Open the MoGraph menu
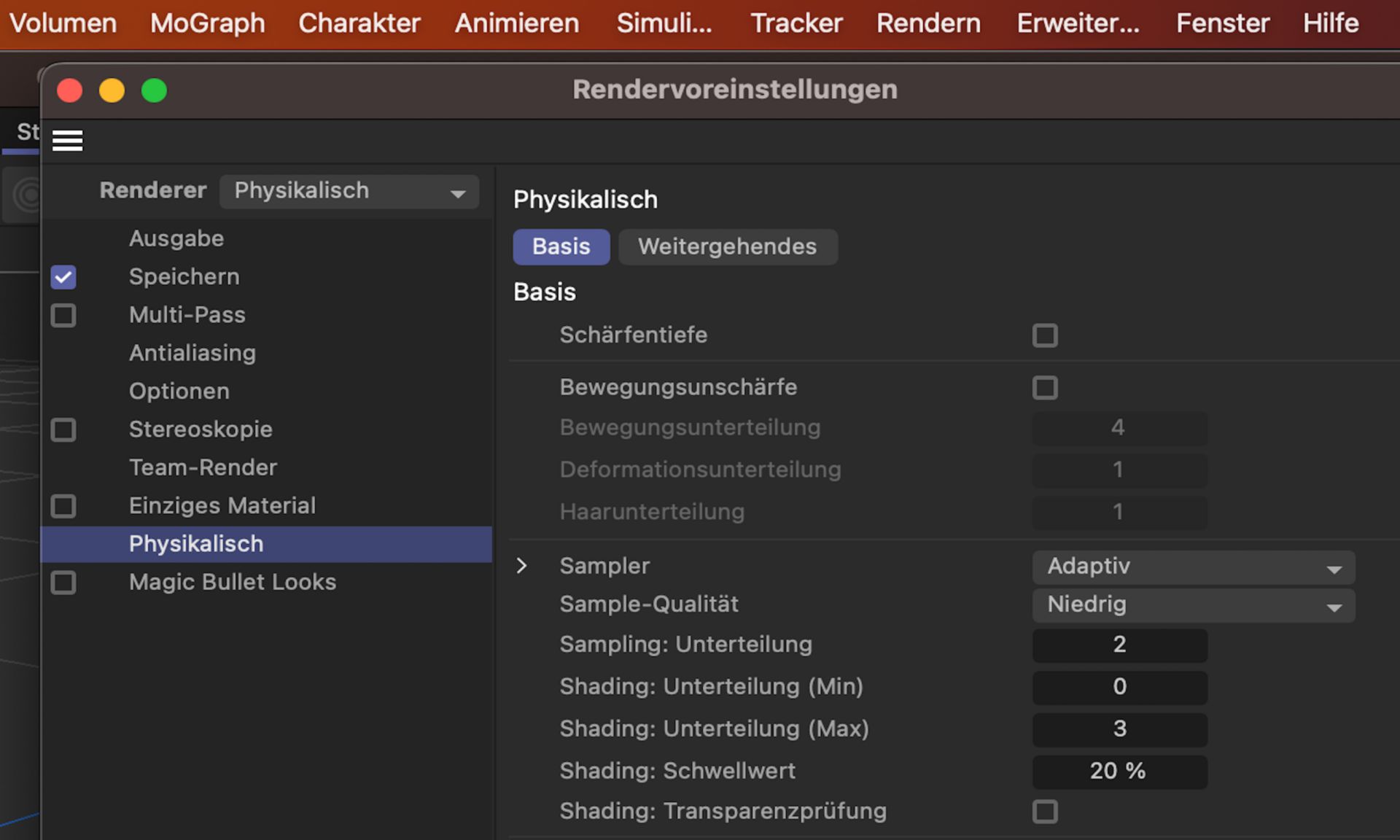Screen dimensions: 1400x840 [x=206, y=23]
